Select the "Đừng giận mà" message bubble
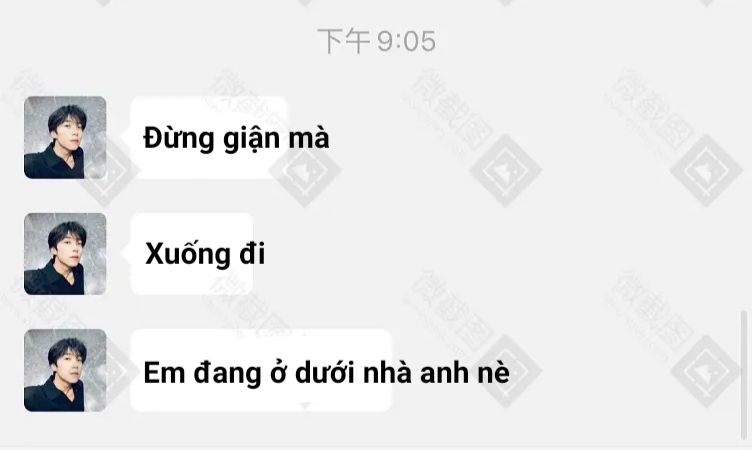752x450 pixels. point(210,138)
